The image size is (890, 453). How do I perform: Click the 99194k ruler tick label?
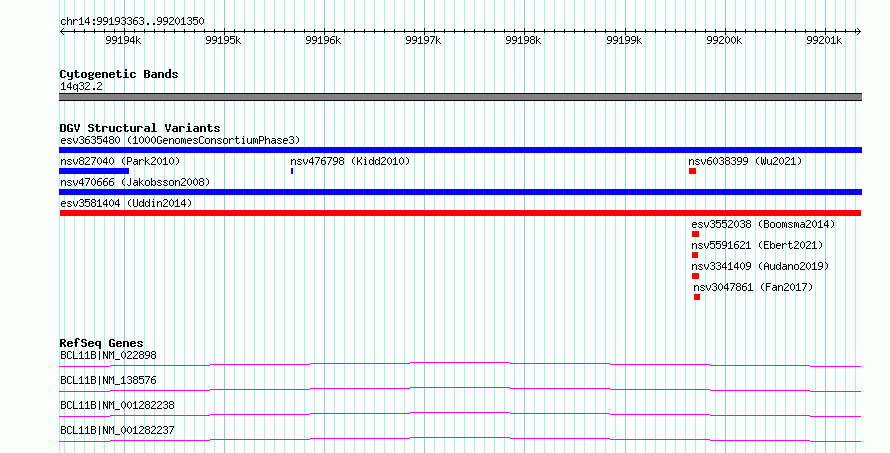coord(123,40)
